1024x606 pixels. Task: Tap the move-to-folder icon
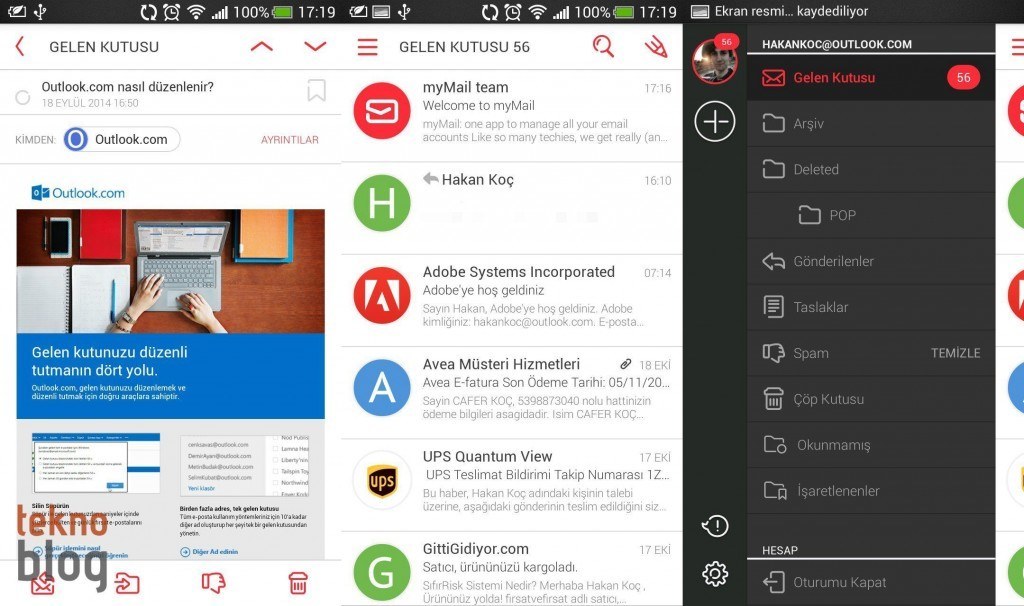127,582
